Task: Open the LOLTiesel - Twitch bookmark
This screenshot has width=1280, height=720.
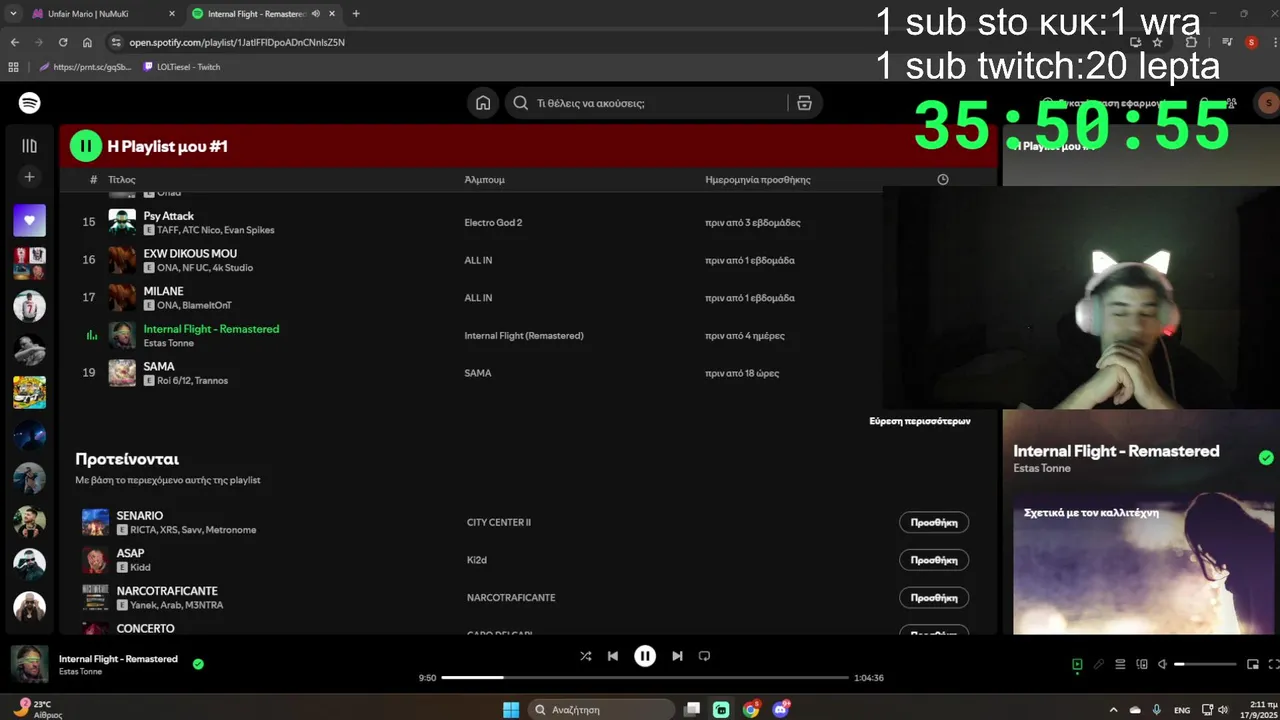Action: (x=182, y=67)
